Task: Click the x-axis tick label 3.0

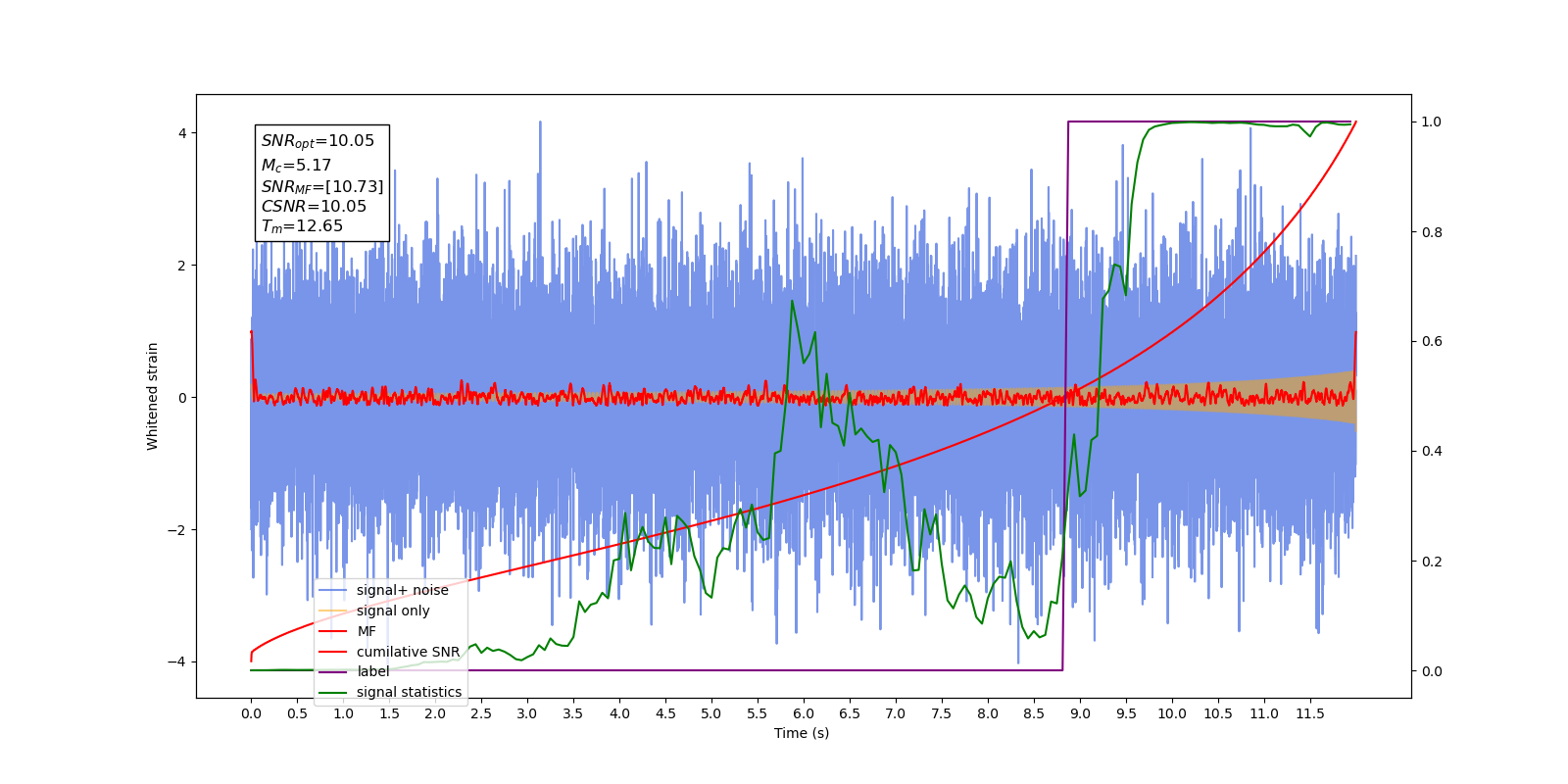Action: [x=527, y=713]
